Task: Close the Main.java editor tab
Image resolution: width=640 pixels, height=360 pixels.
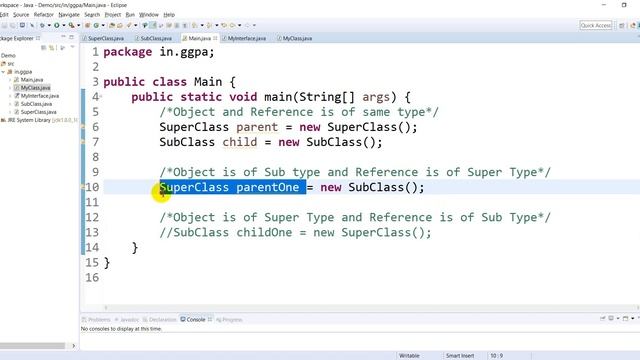Action: coord(215,38)
